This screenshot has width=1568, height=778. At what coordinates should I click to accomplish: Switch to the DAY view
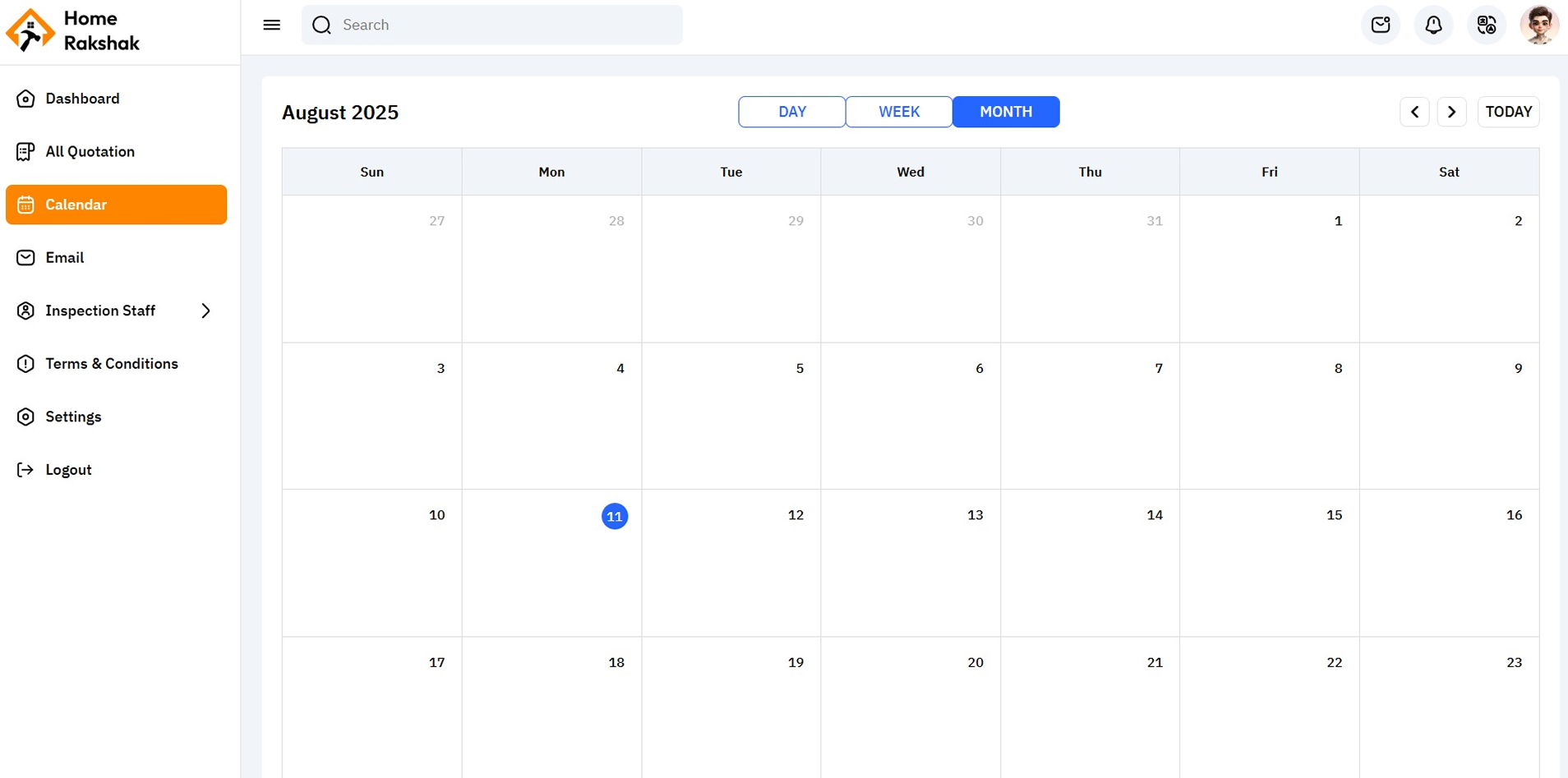point(791,112)
